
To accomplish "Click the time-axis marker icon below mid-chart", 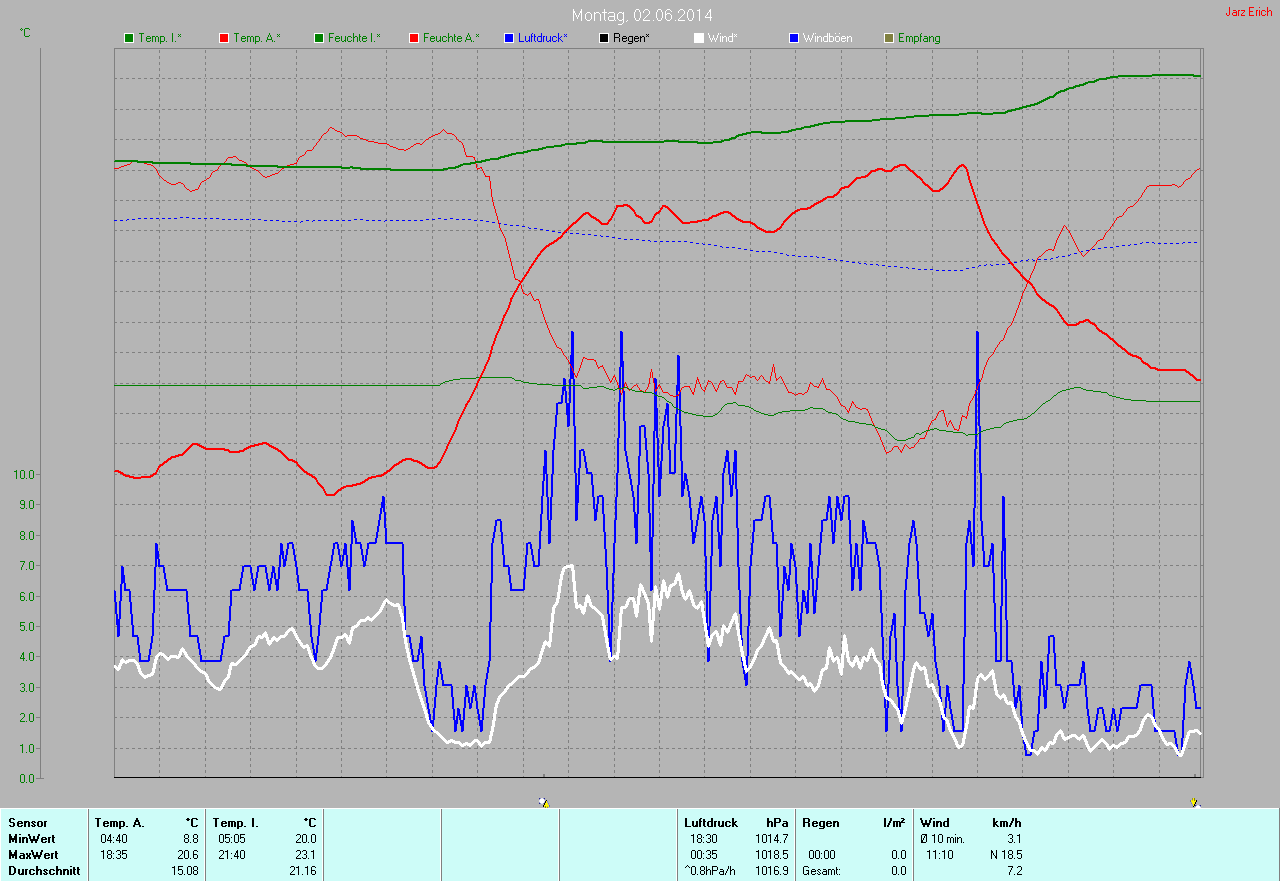I will click(544, 802).
